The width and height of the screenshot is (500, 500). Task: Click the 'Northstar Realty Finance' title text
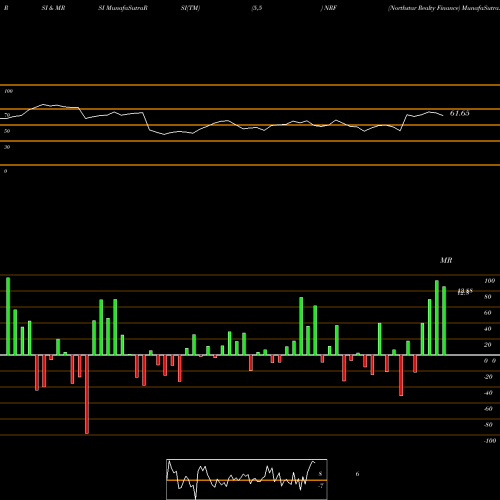424,8
